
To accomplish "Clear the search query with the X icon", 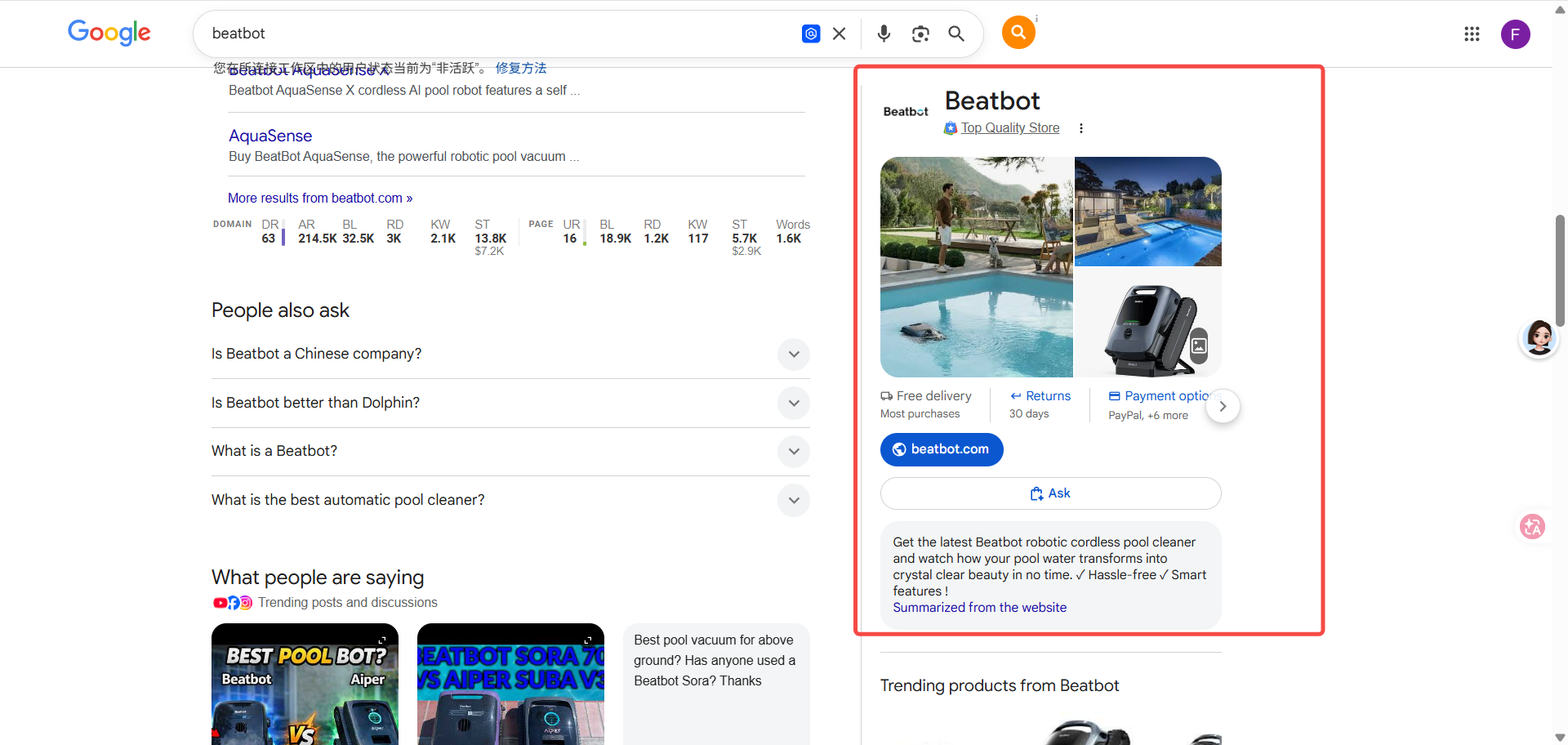I will (840, 33).
